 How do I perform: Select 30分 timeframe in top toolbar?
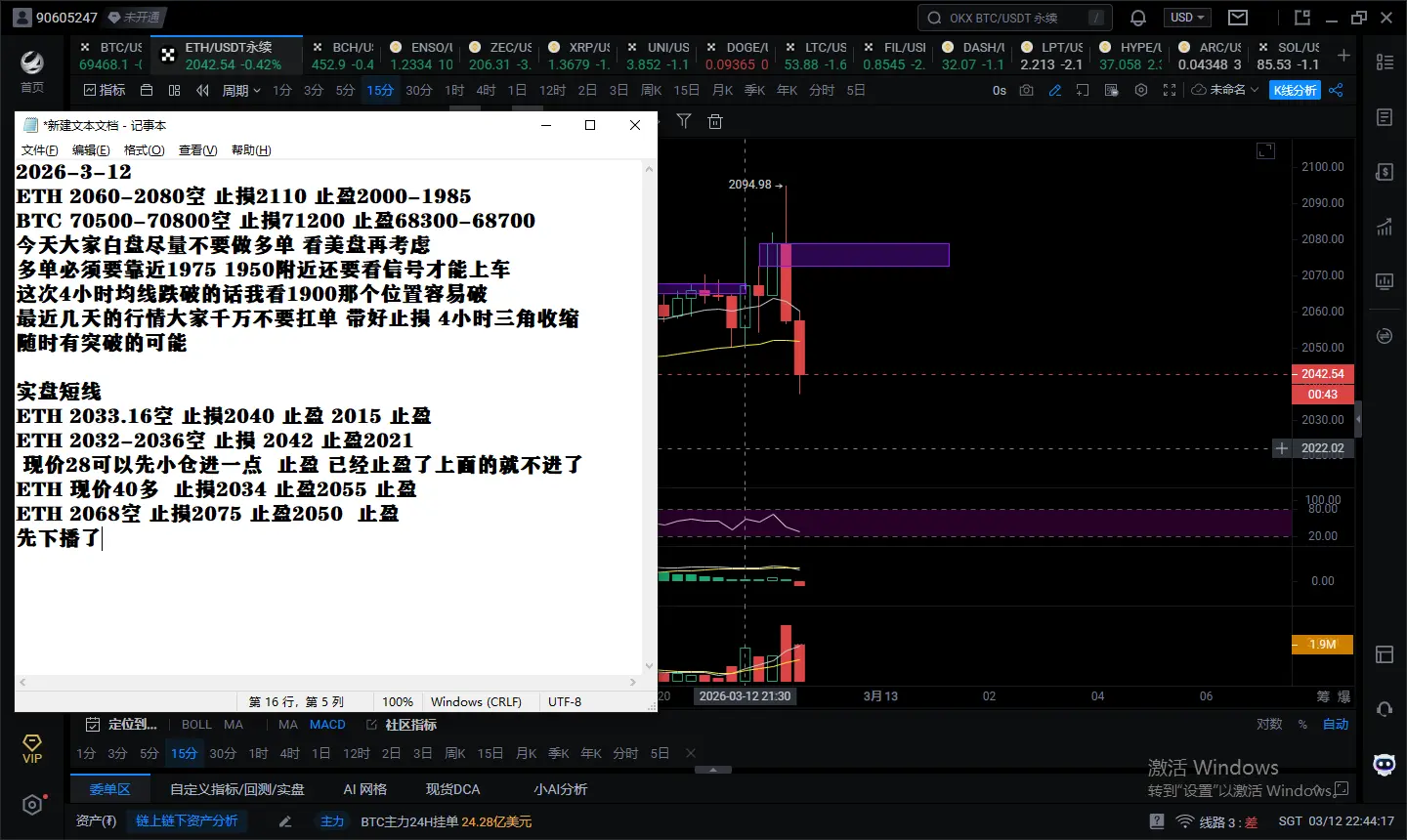click(419, 90)
